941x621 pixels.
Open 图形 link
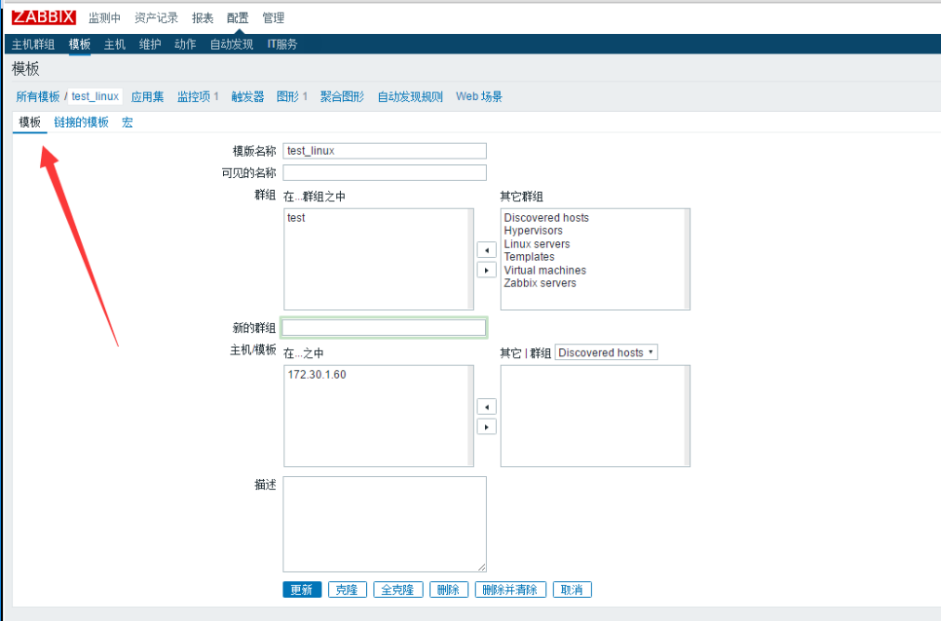[x=287, y=97]
